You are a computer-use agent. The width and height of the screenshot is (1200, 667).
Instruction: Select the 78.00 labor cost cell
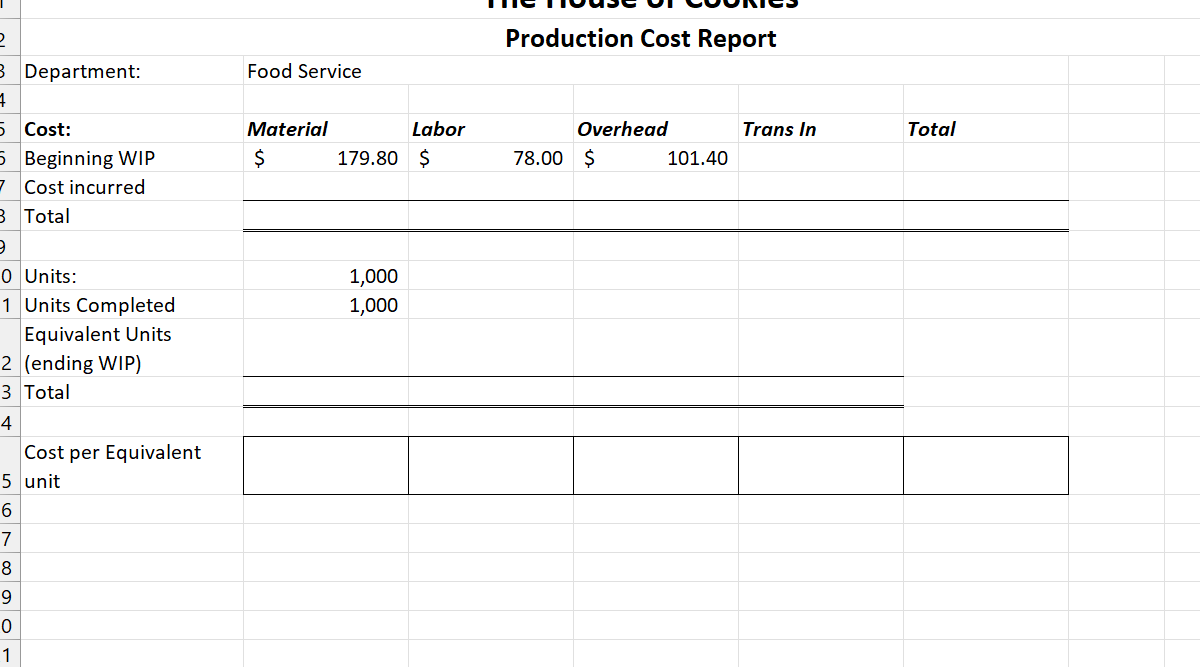(491, 158)
